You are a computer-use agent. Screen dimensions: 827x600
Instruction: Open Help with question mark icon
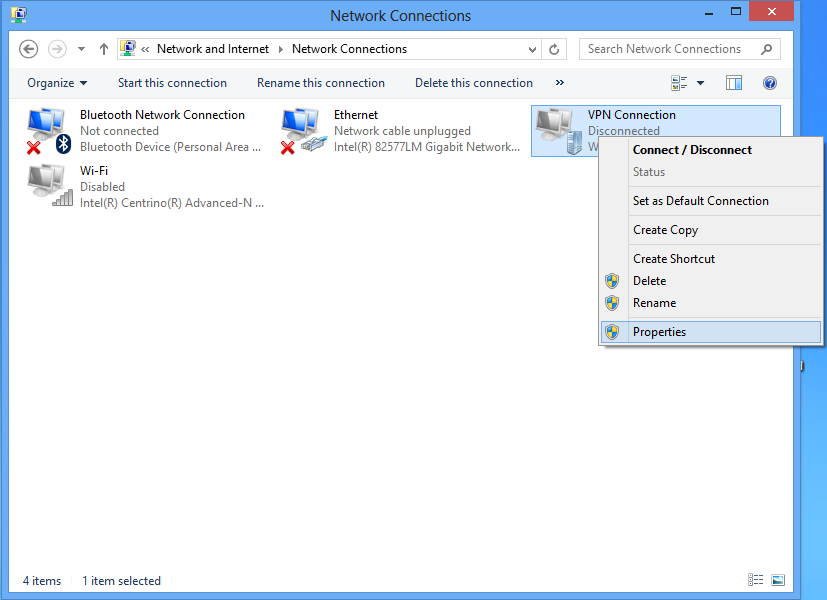pos(770,83)
